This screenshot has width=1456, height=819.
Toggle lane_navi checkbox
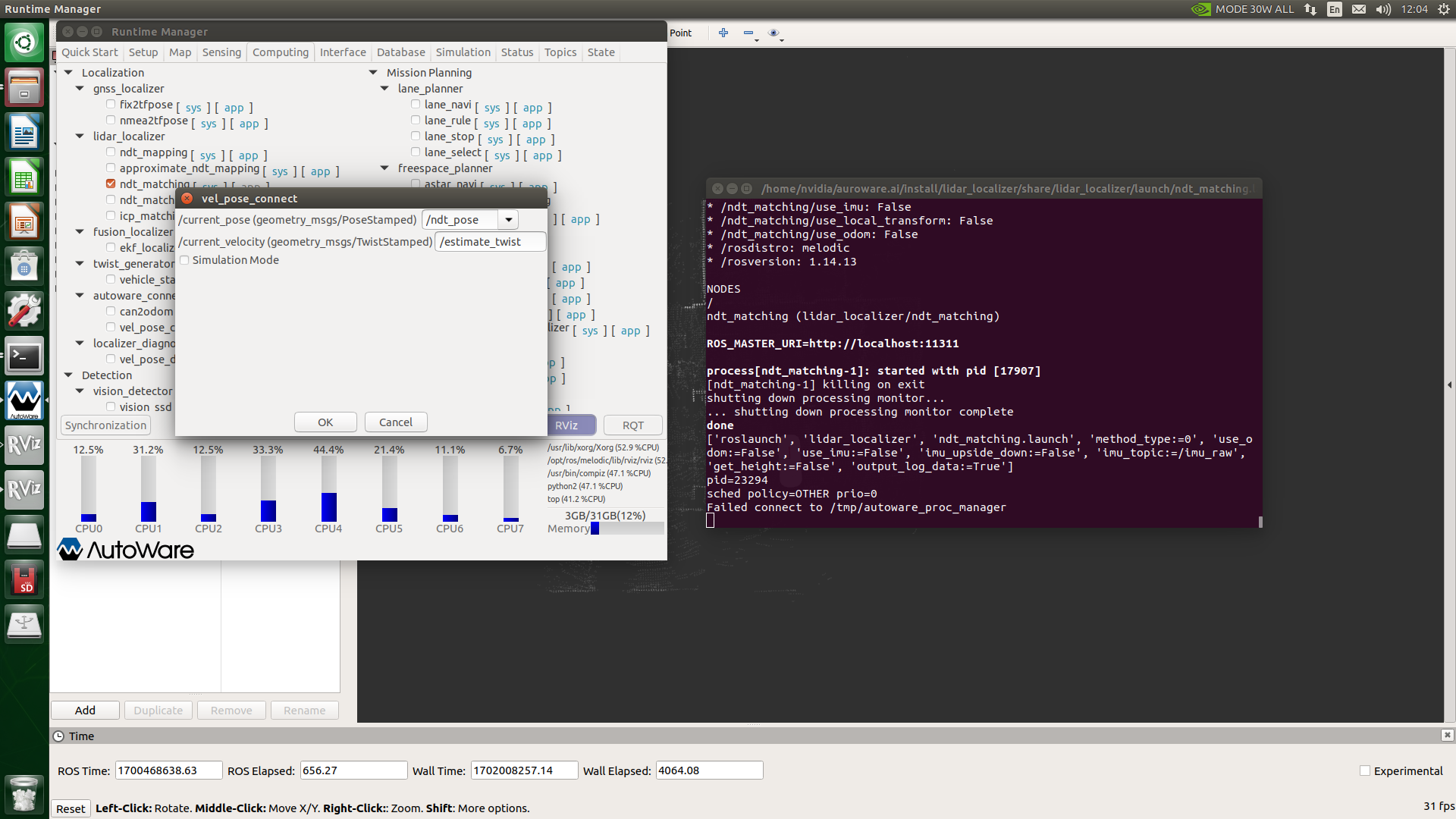[x=416, y=105]
